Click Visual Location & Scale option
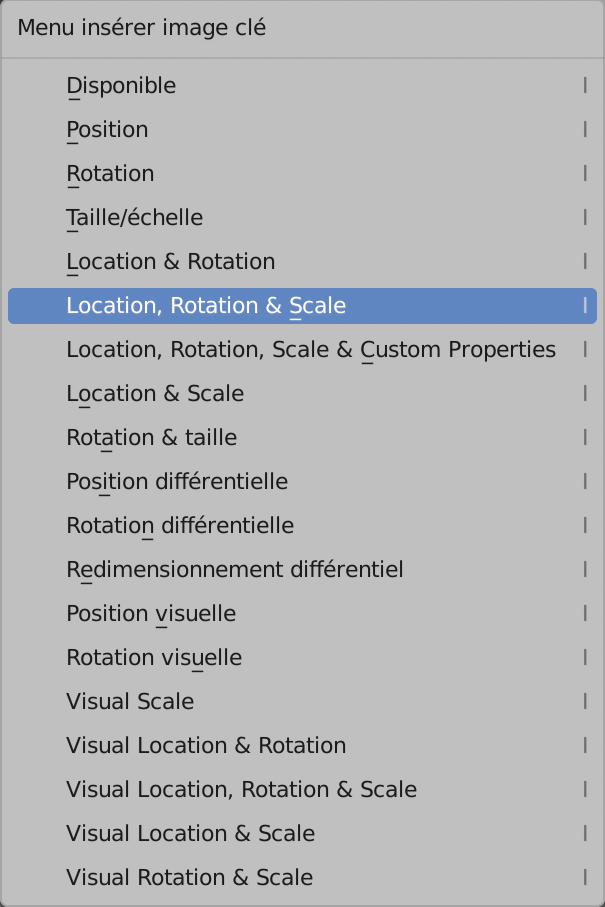Viewport: 605px width, 907px height. click(x=190, y=834)
